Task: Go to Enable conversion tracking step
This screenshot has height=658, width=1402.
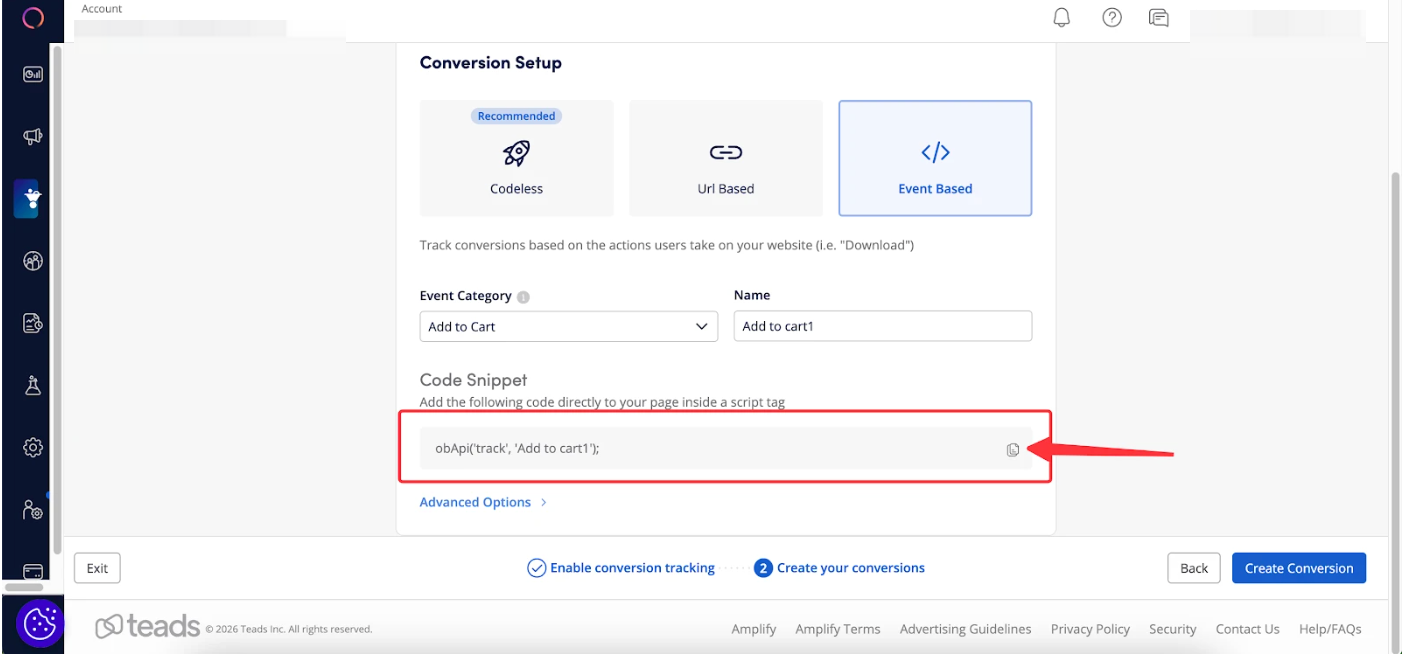Action: [621, 568]
